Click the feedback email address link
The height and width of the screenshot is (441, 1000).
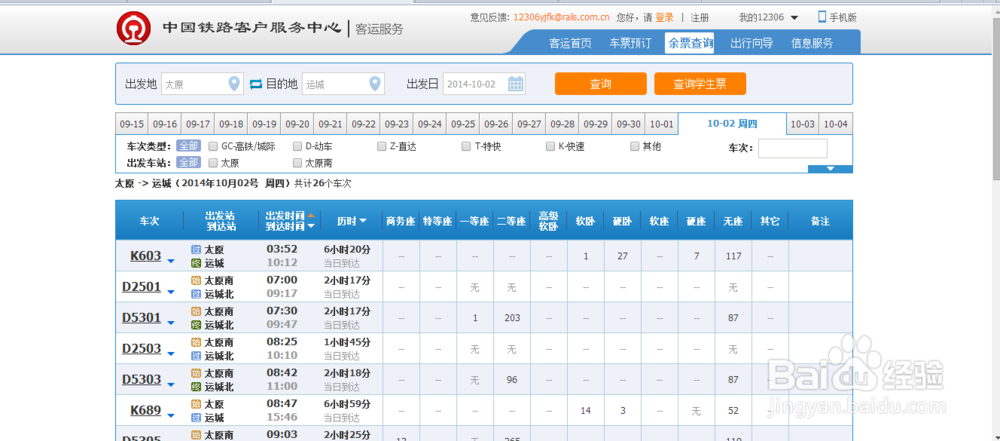(561, 17)
